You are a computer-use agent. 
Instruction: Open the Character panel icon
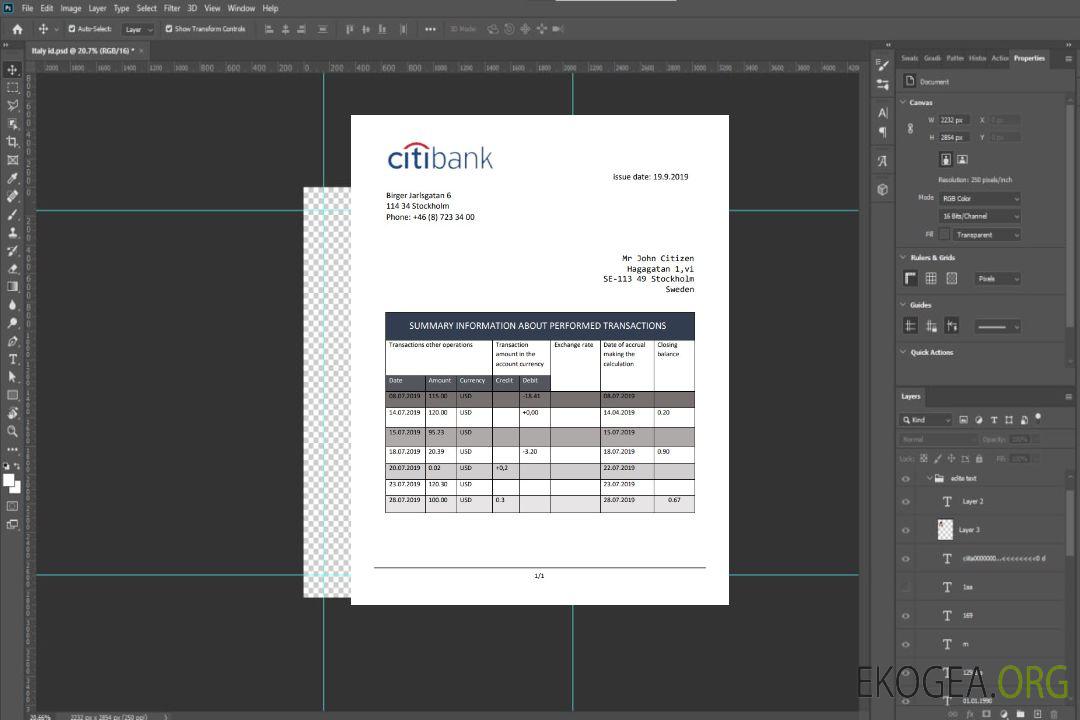[883, 113]
